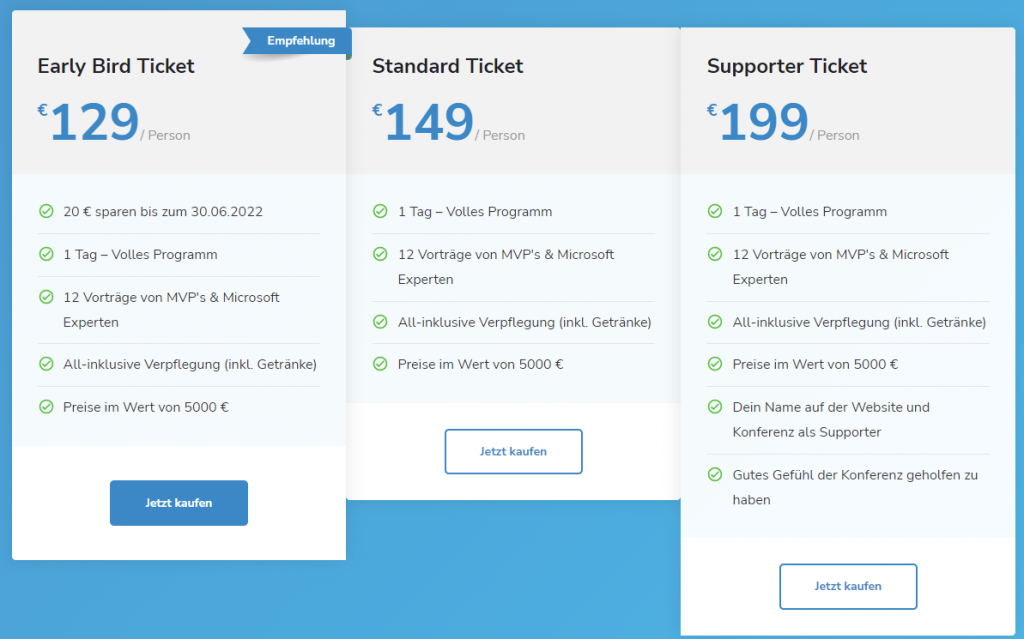1024x639 pixels.
Task: Click check icon next to 'Dein Name'
Action: click(715, 407)
